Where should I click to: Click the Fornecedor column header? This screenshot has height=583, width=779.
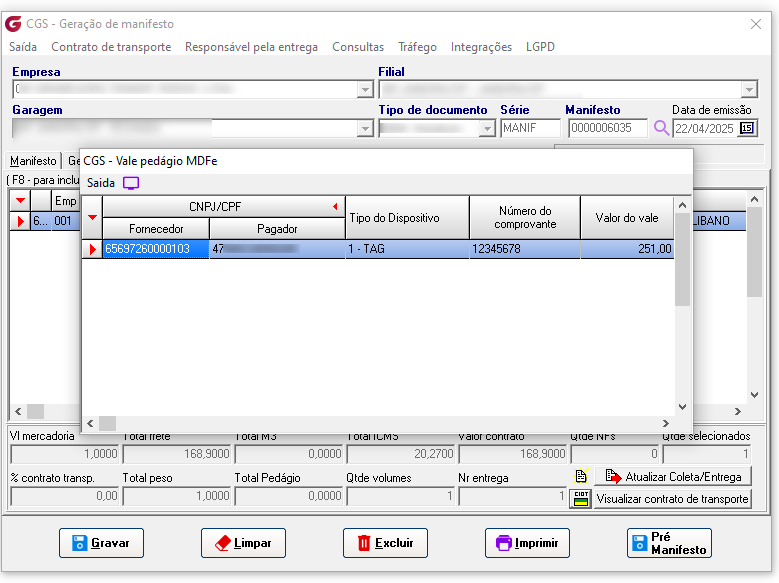point(156,229)
